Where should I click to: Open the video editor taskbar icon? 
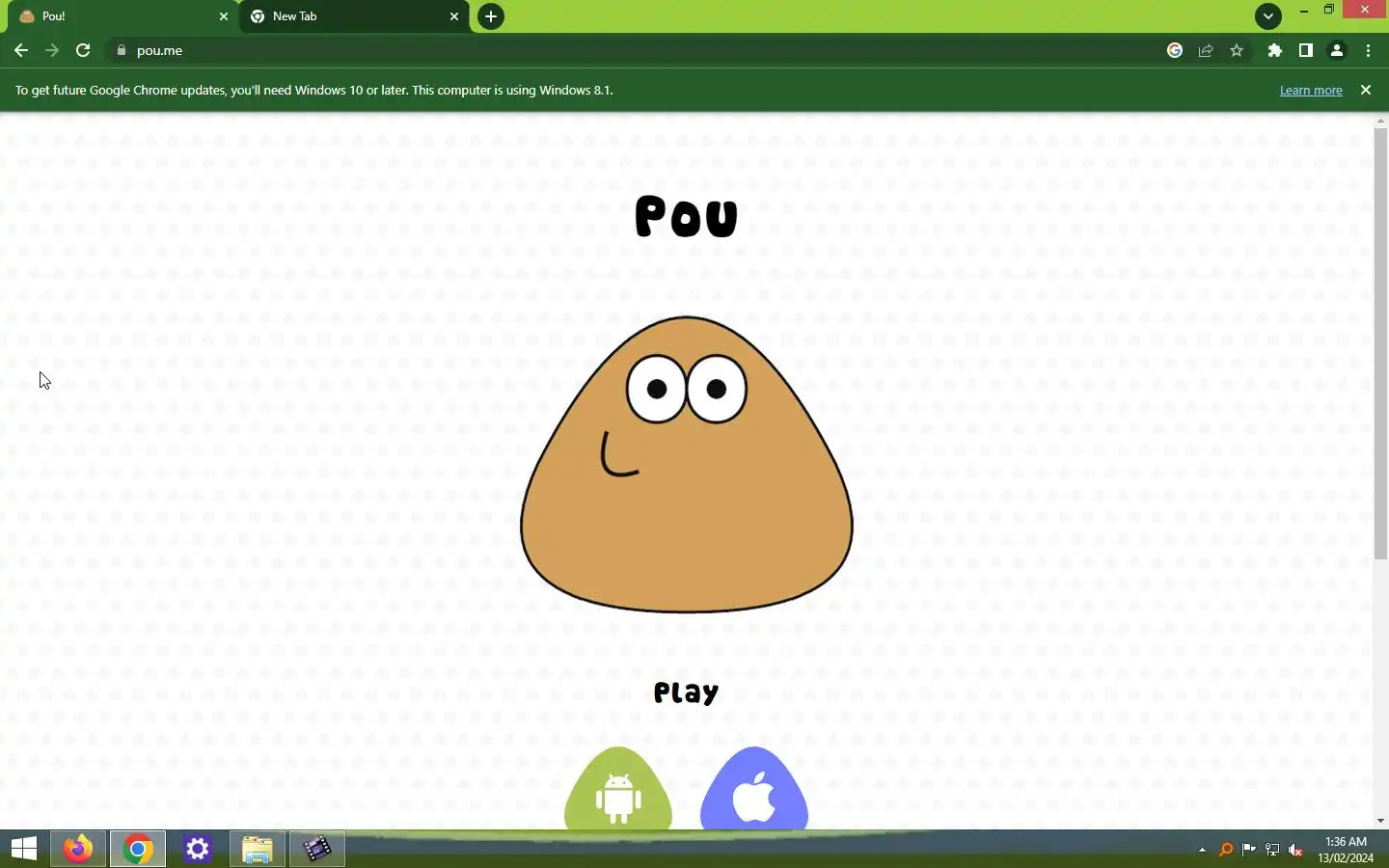click(x=316, y=849)
